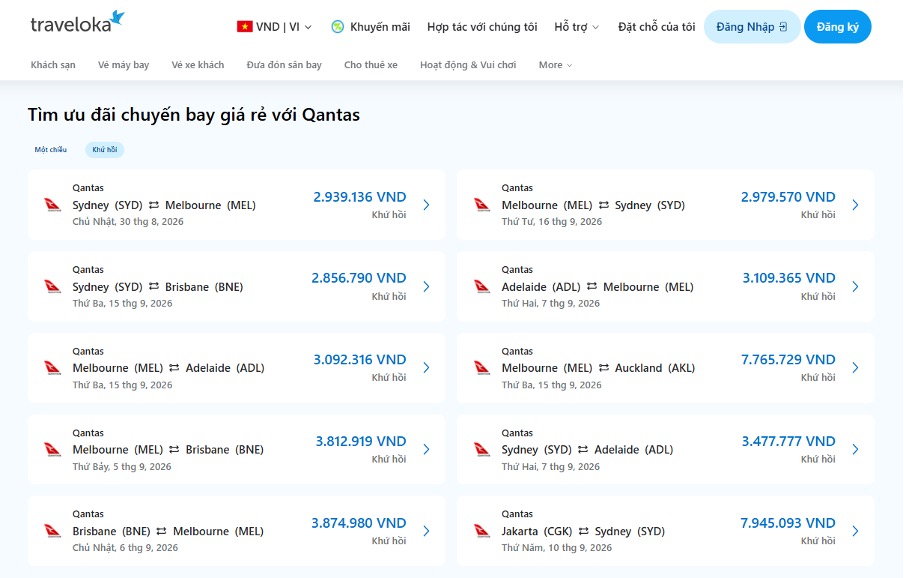Open Khuyến mãi promotions link
904x578 pixels.
point(371,27)
